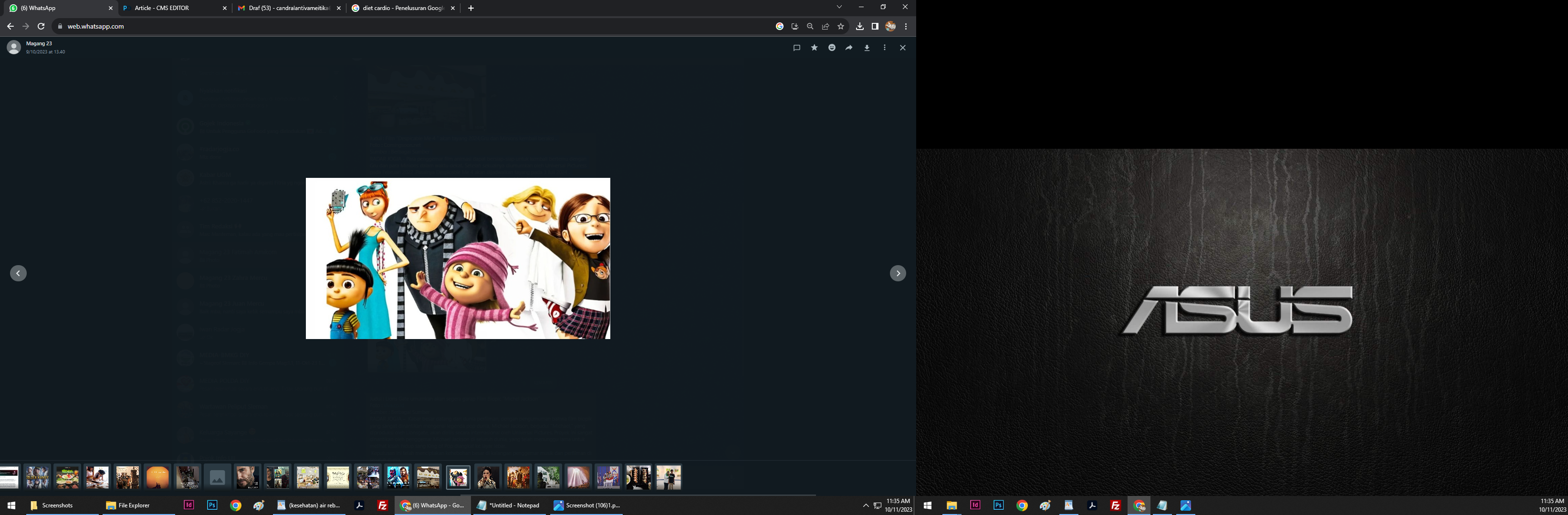
Task: Open the Start menu on the second monitor
Action: point(928,505)
